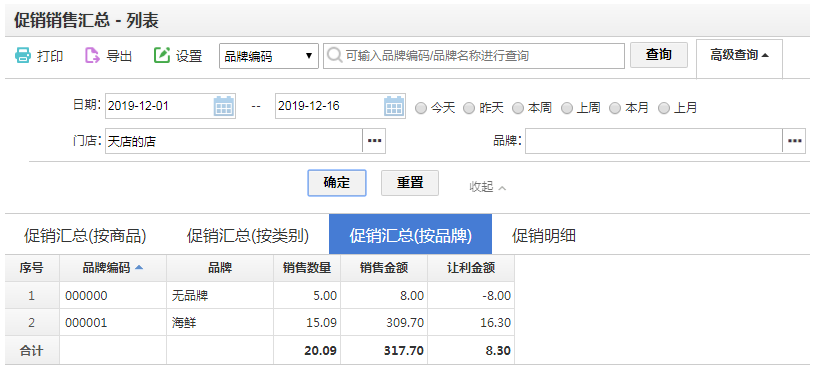Select the 本周 radio option
Image resolution: width=822 pixels, height=370 pixels.
(x=518, y=108)
